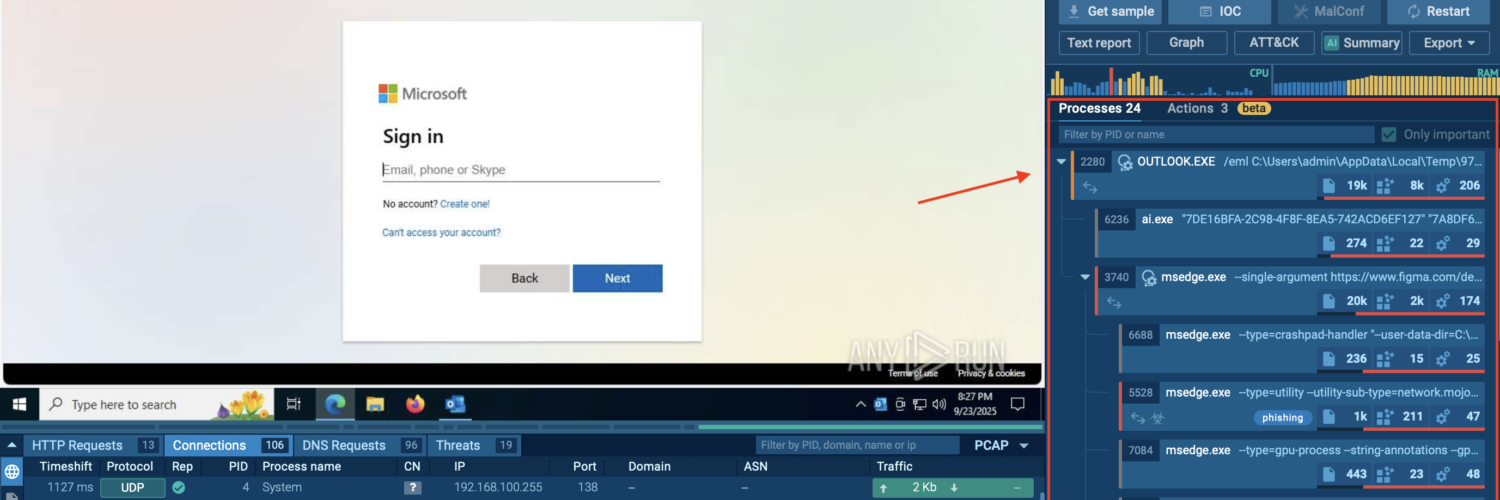Click the Next button on the sign-in form
This screenshot has width=1500, height=500.
click(618, 278)
